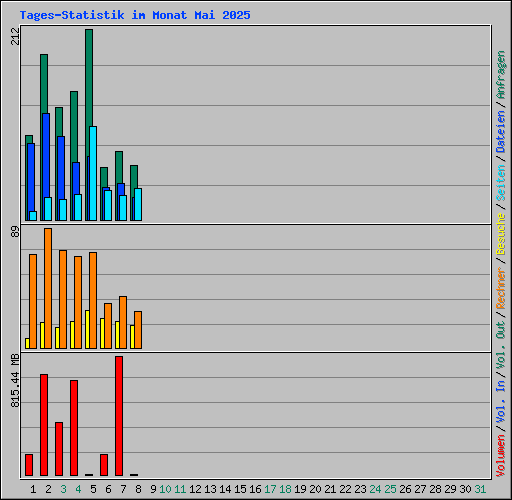Click day 1 on the x-axis
512x500 pixels.
click(33, 489)
